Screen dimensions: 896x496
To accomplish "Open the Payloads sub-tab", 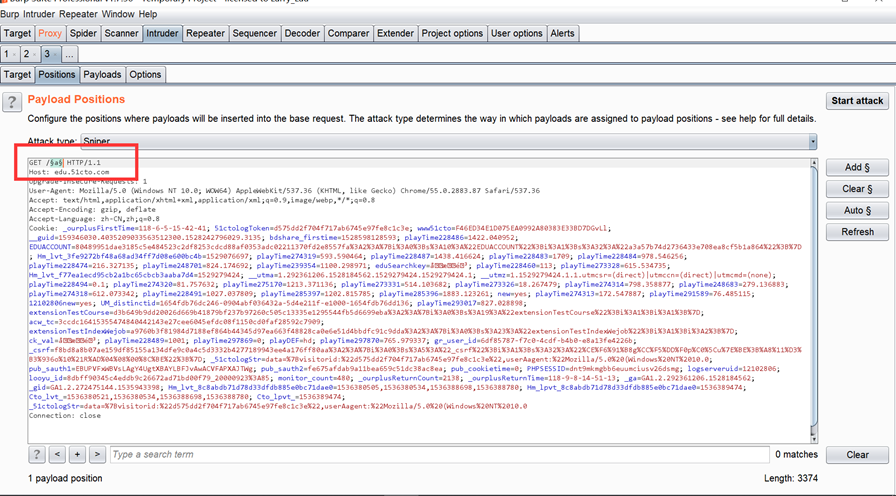I will (x=102, y=74).
